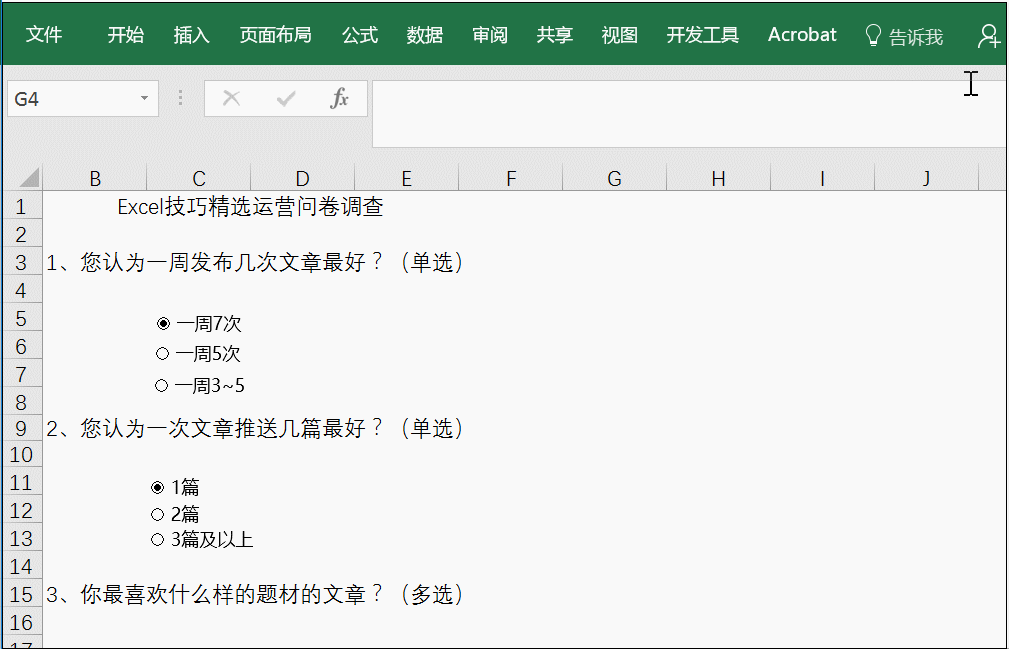Screen dimensions: 1009x649
Task: Select column I header
Action: (822, 178)
